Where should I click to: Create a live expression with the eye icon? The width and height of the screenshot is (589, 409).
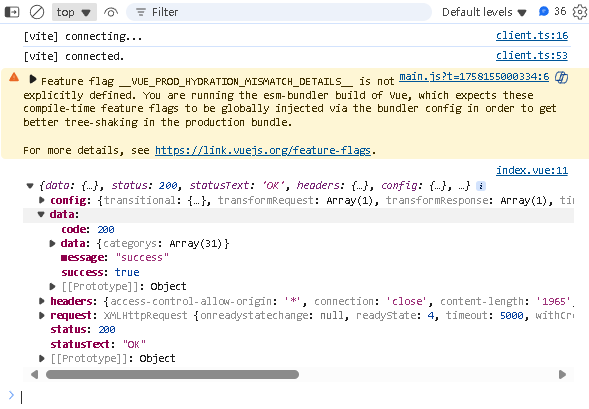(111, 12)
